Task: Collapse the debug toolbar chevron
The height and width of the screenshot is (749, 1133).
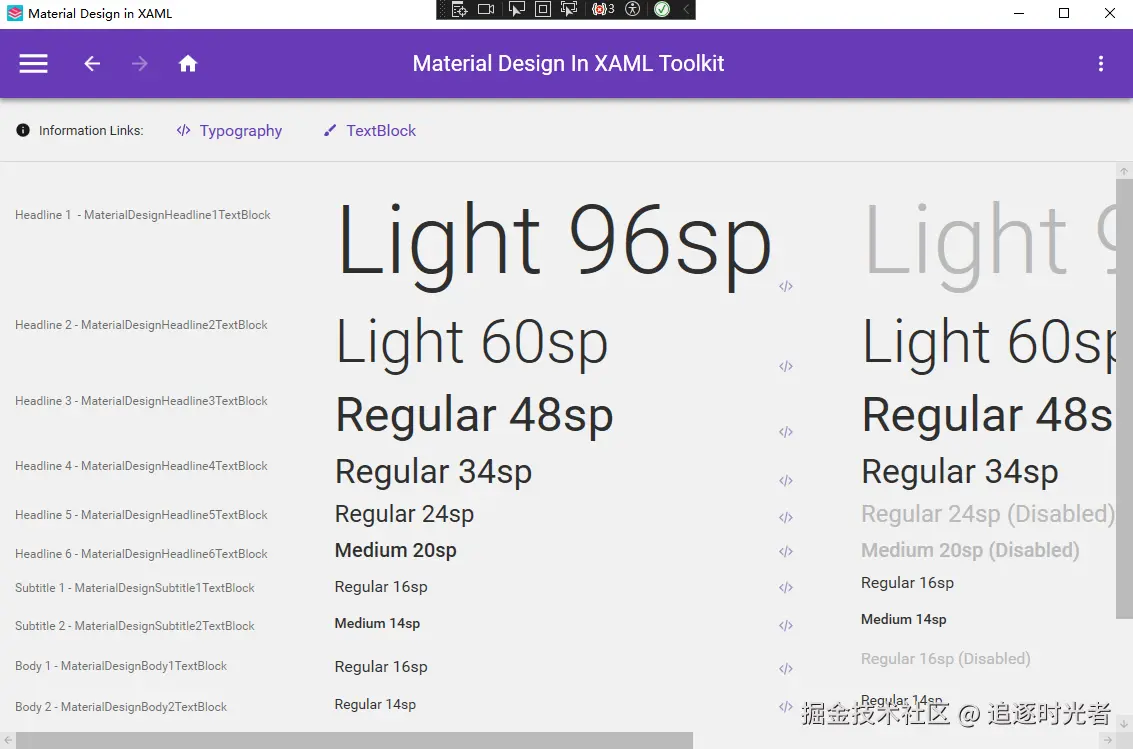Action: [x=686, y=9]
